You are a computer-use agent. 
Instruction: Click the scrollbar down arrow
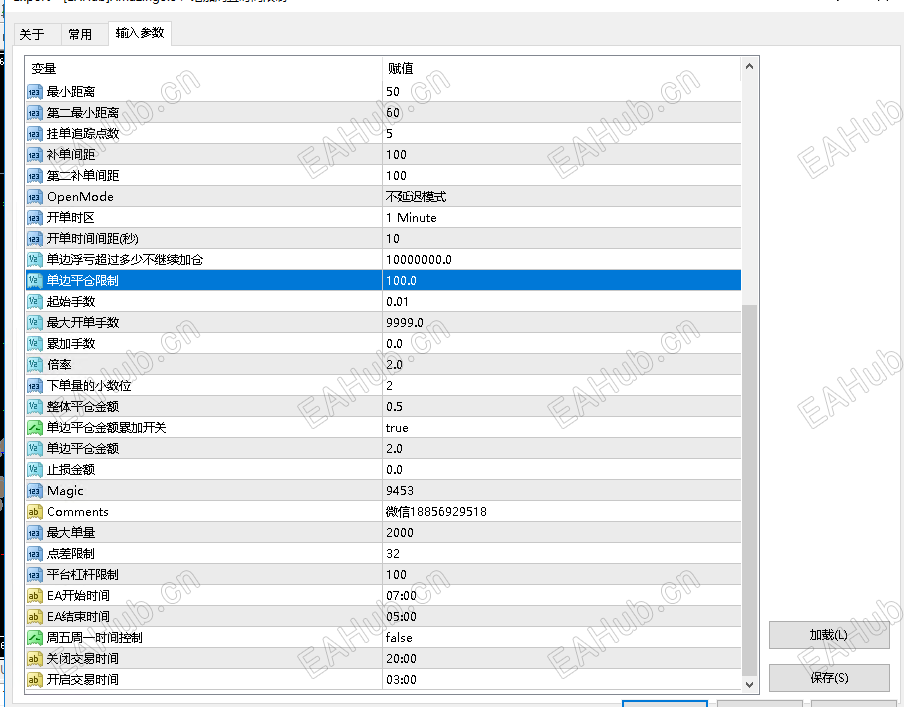749,685
